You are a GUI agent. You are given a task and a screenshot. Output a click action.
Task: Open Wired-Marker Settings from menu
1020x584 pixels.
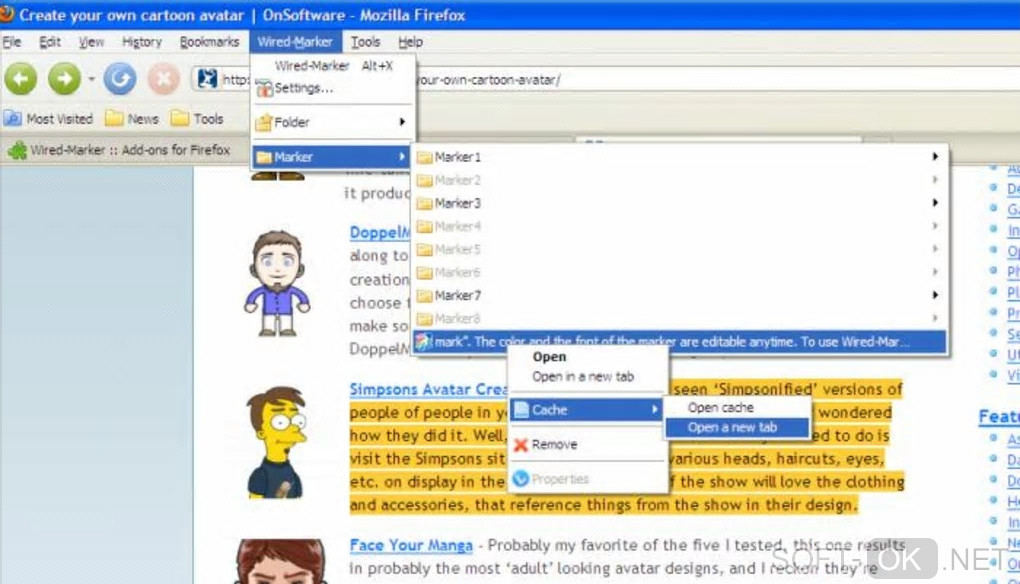tap(333, 88)
